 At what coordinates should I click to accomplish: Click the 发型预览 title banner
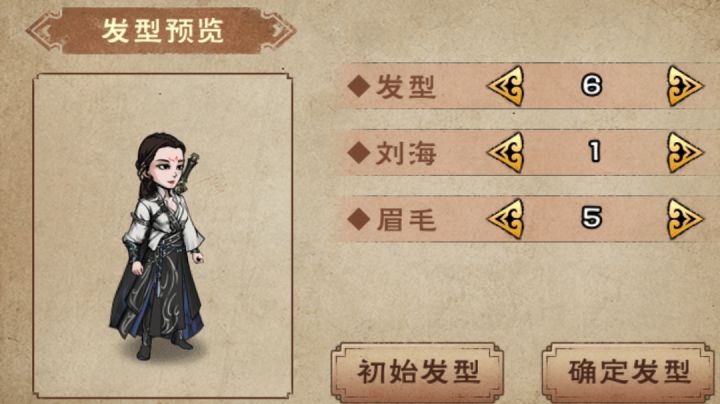coord(161,31)
